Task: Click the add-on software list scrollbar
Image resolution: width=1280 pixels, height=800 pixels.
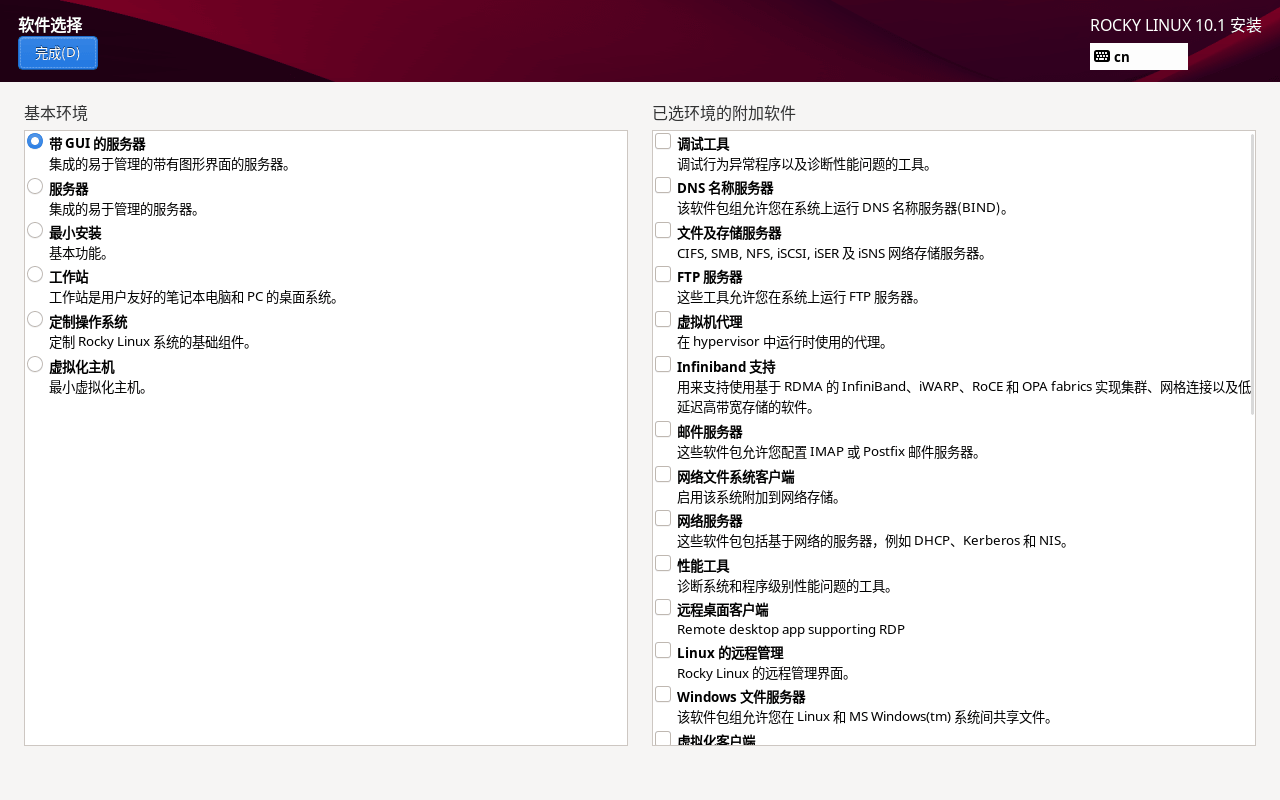Action: click(1252, 274)
